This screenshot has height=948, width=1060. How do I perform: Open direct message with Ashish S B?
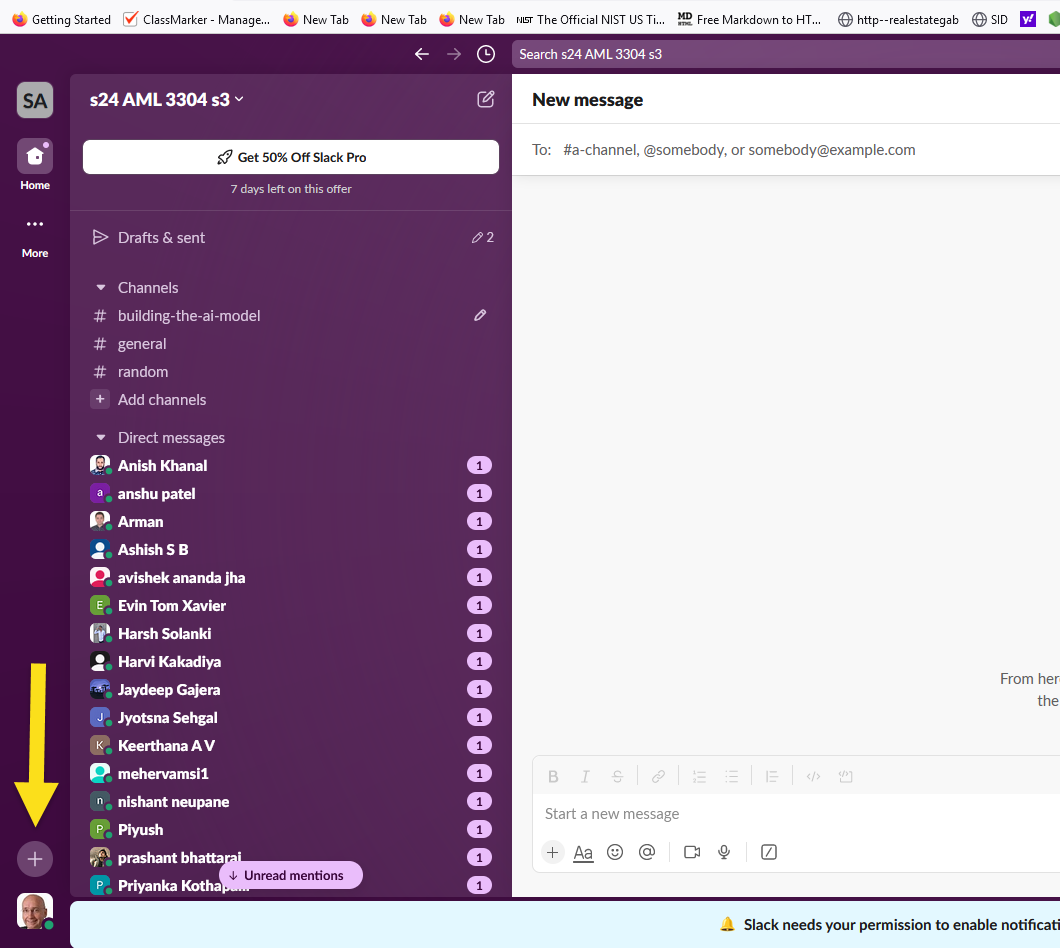(x=291, y=550)
